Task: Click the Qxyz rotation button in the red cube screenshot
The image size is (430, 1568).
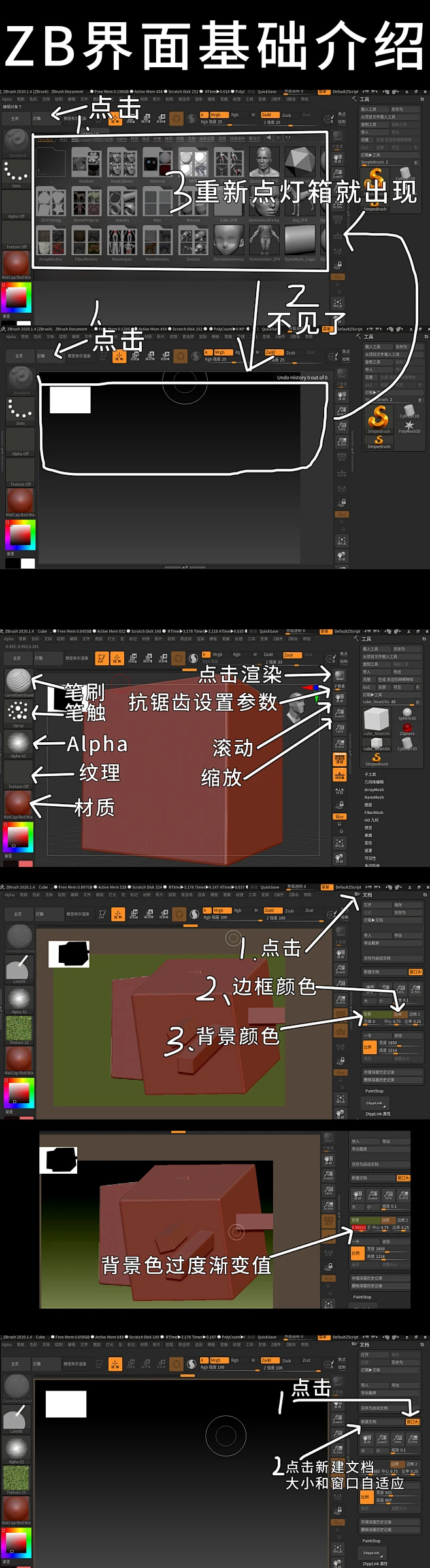Action: pos(340,817)
